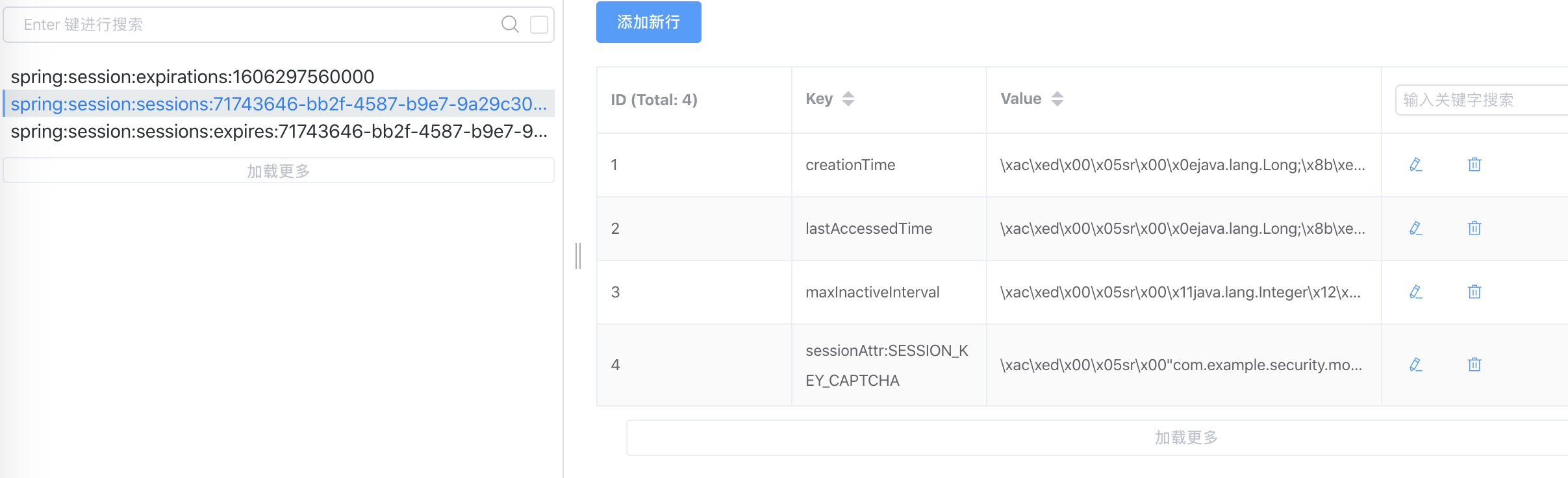Edit the lastAccessedTime row
Viewport: 1568px width, 478px height.
coord(1416,229)
